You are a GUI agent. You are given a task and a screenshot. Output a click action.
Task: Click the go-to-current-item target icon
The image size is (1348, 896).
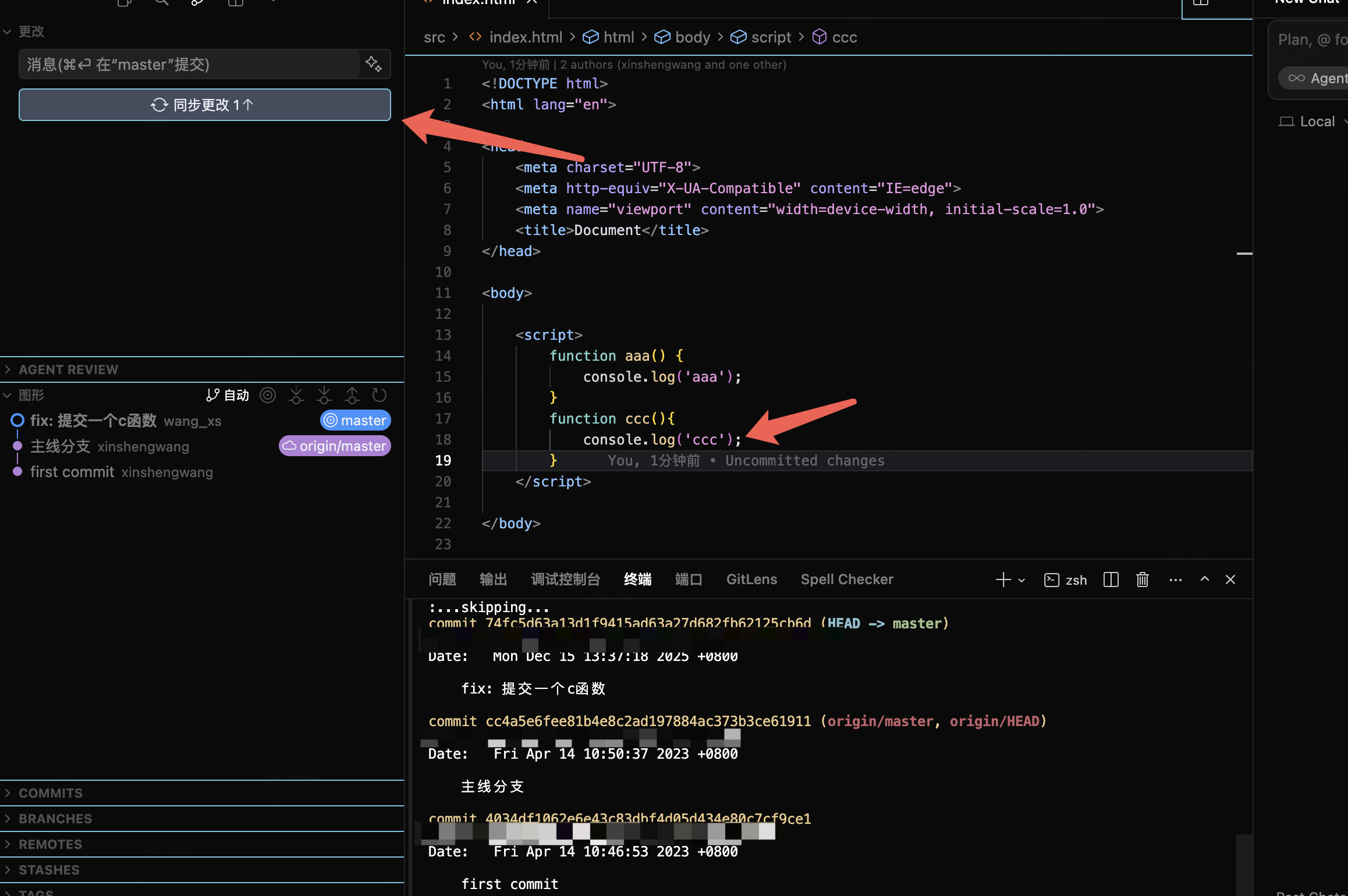[x=268, y=396]
